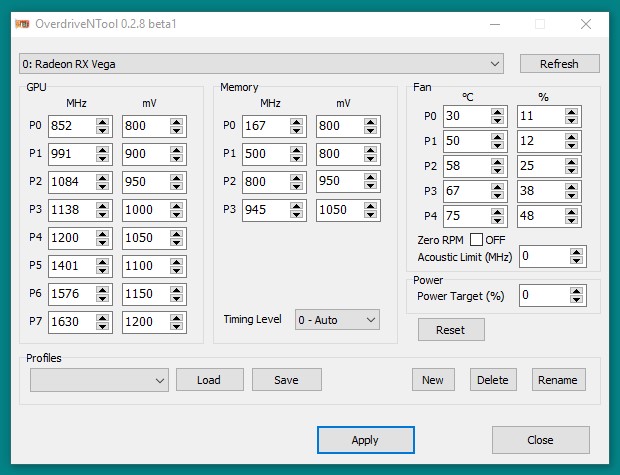This screenshot has height=475, width=620.
Task: Increase Memory P2 mV with up arrow
Action: (370, 178)
